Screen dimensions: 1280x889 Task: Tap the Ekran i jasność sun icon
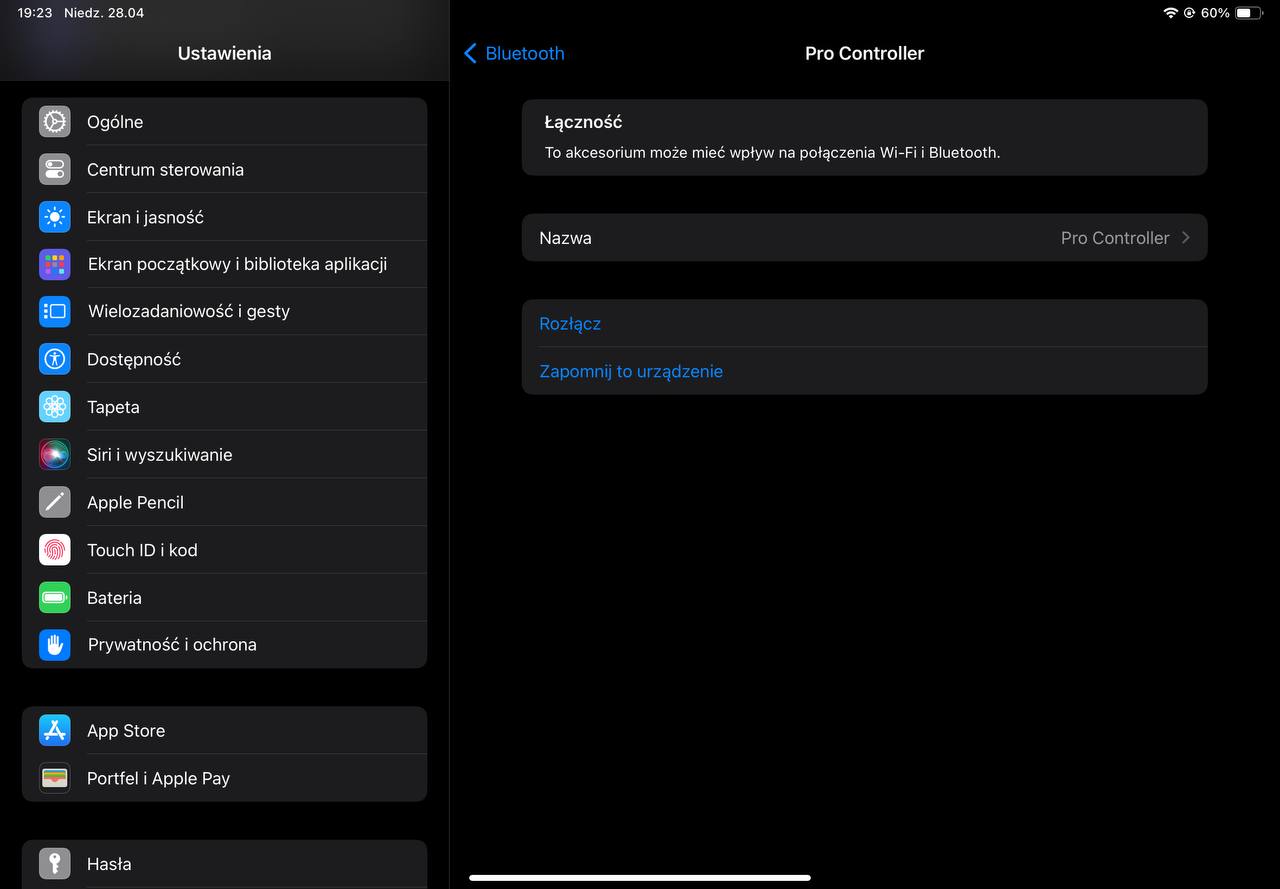tap(55, 217)
